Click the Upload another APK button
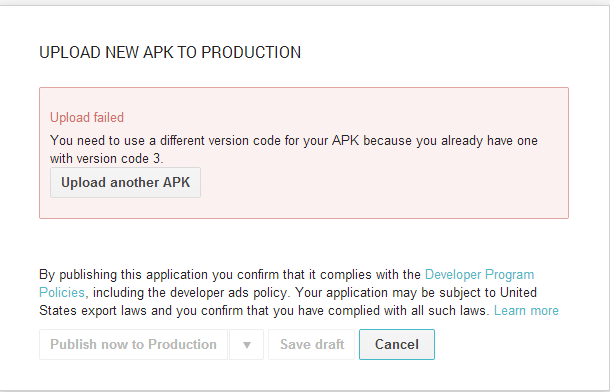 coord(125,182)
